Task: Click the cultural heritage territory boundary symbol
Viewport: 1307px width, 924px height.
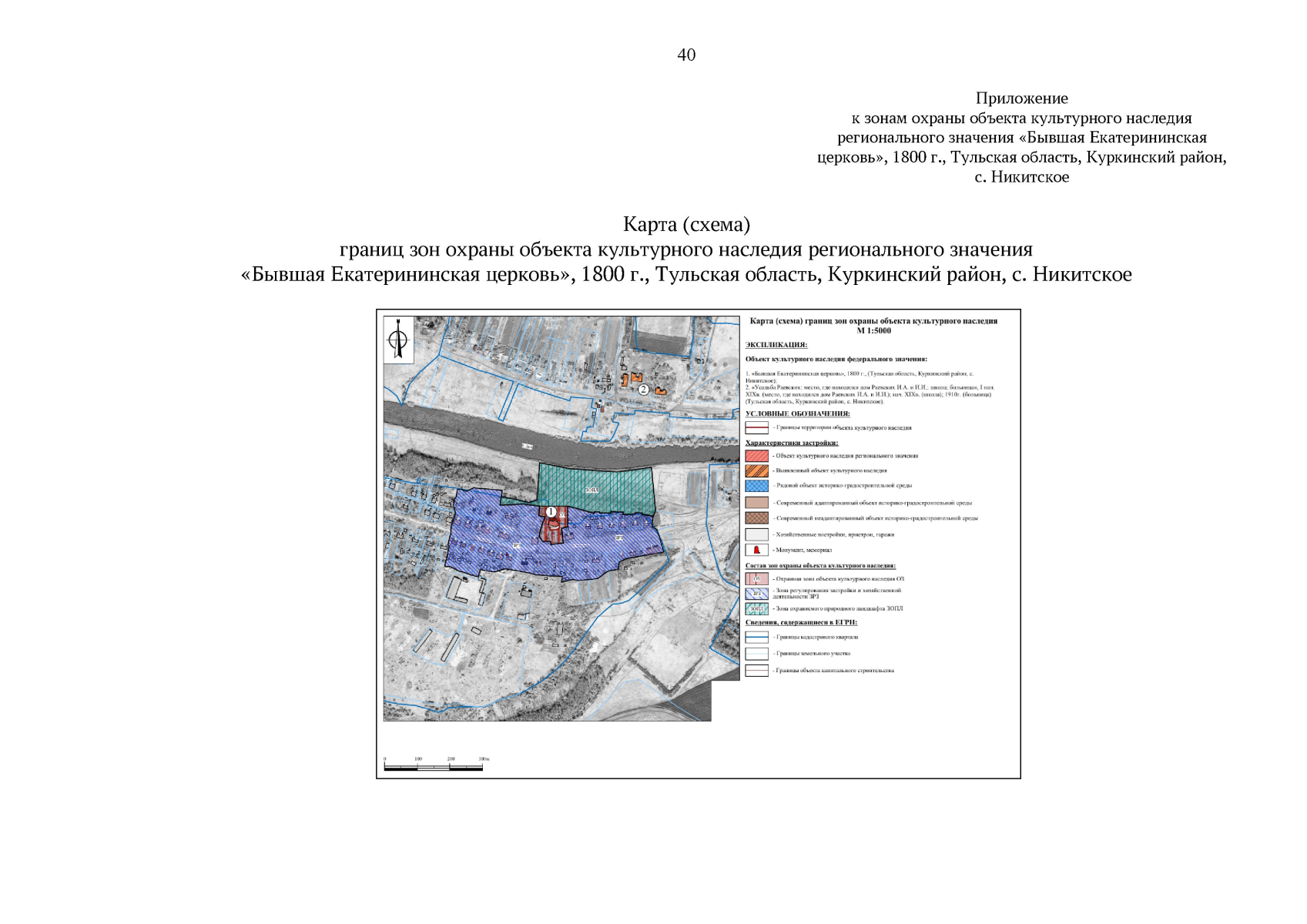Action: [x=756, y=427]
